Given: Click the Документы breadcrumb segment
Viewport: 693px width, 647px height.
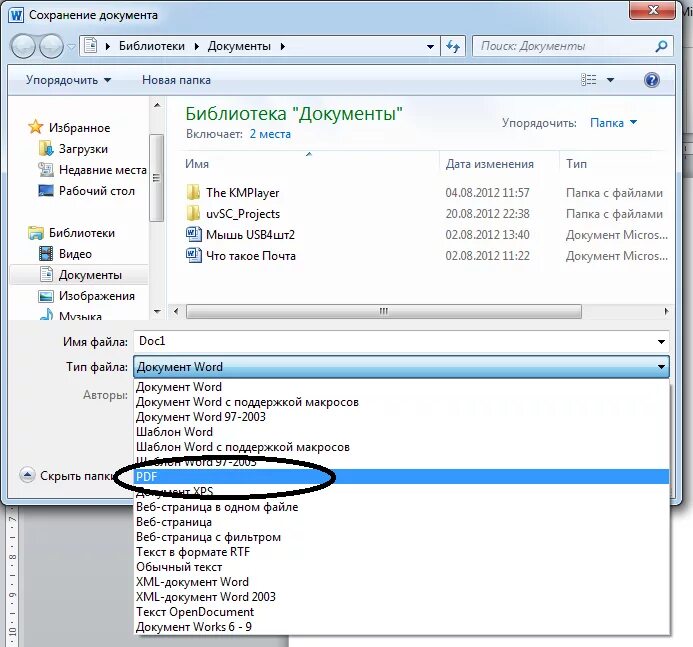Looking at the screenshot, I should tap(239, 46).
